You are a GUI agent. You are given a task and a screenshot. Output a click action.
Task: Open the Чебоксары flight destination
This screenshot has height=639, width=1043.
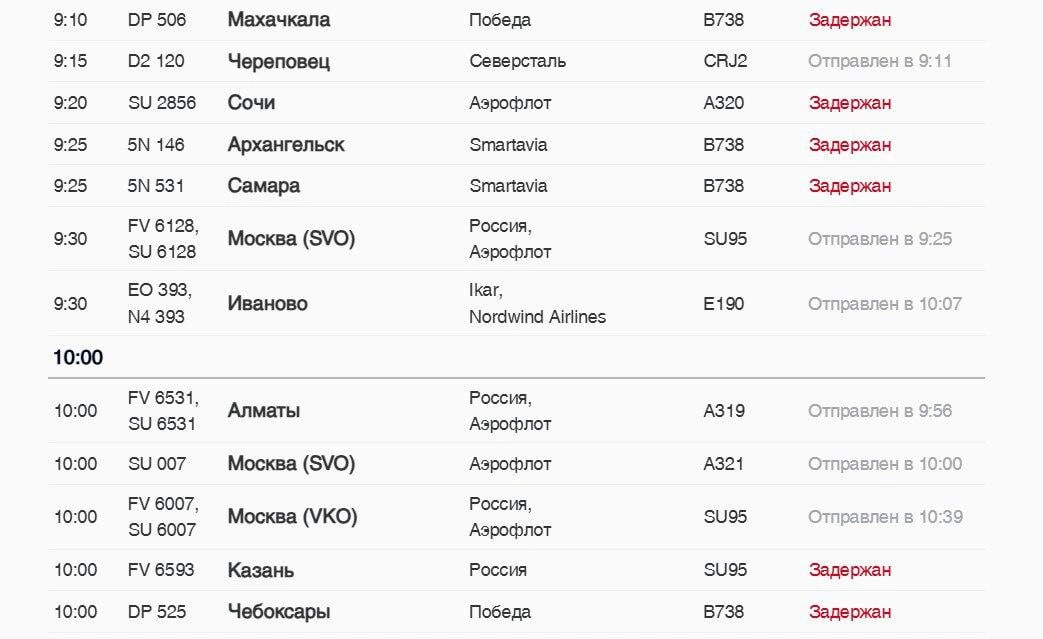pos(278,612)
